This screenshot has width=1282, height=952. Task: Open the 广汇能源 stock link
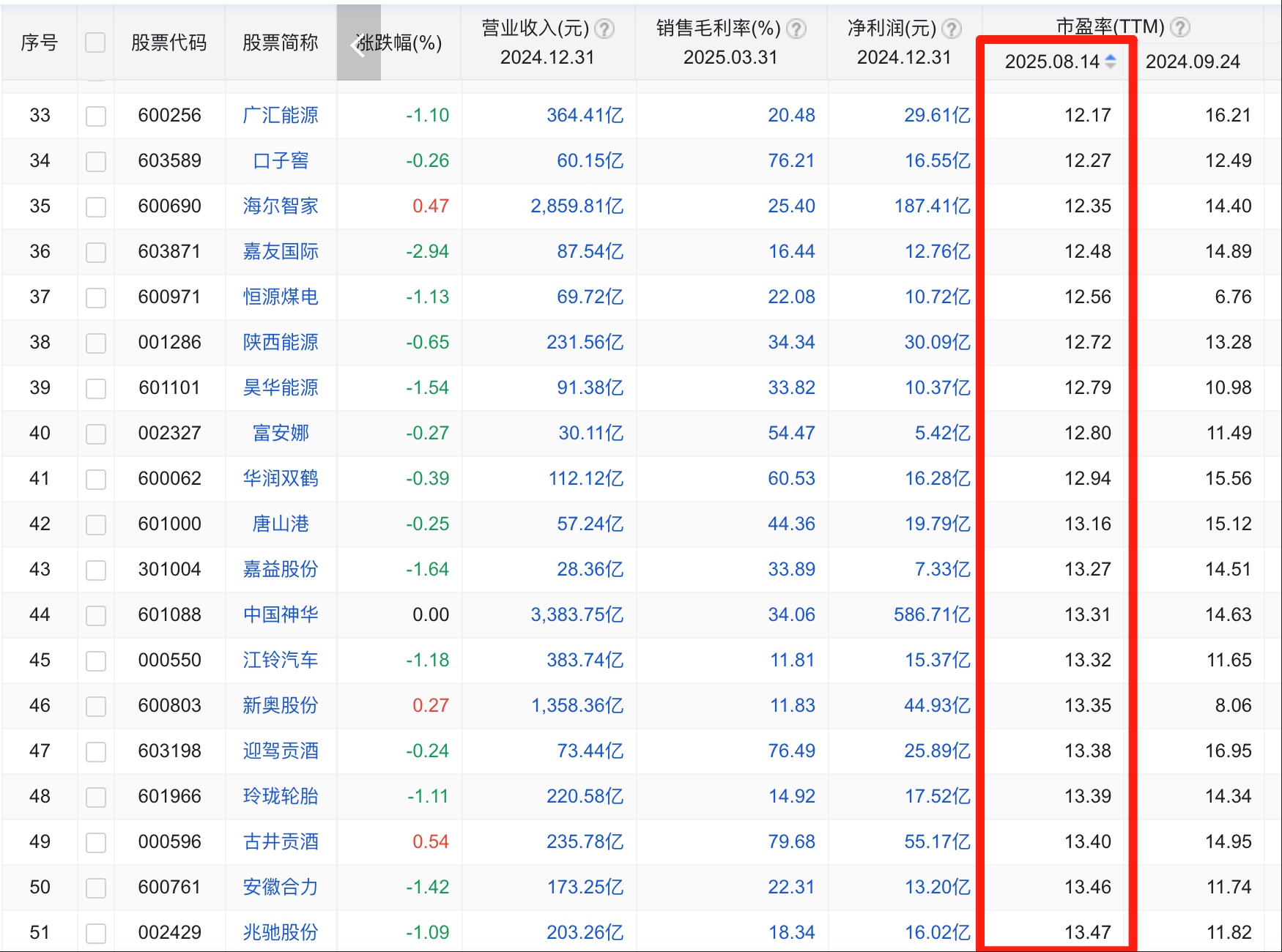point(281,115)
